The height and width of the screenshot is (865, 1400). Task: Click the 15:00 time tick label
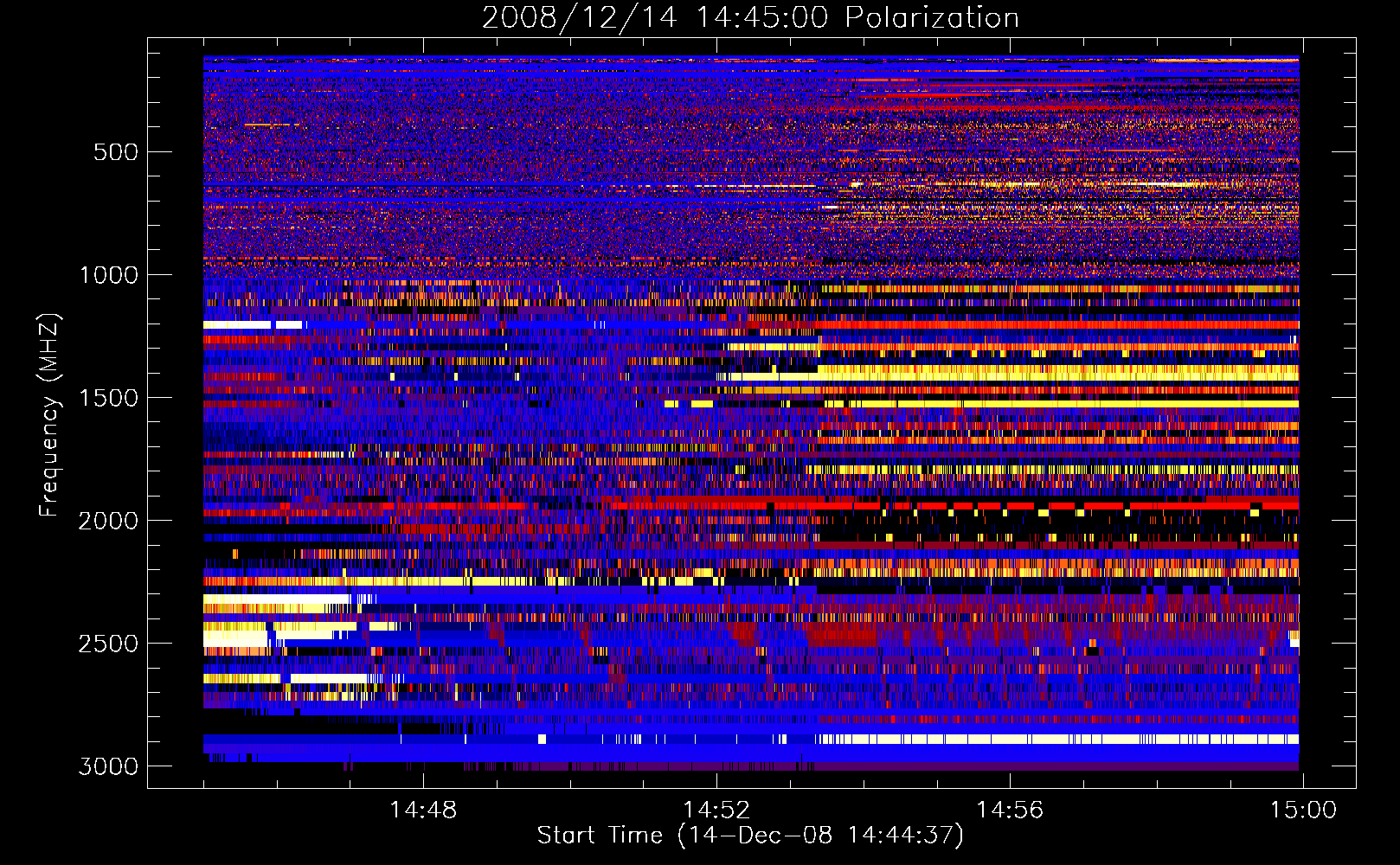[x=1303, y=811]
